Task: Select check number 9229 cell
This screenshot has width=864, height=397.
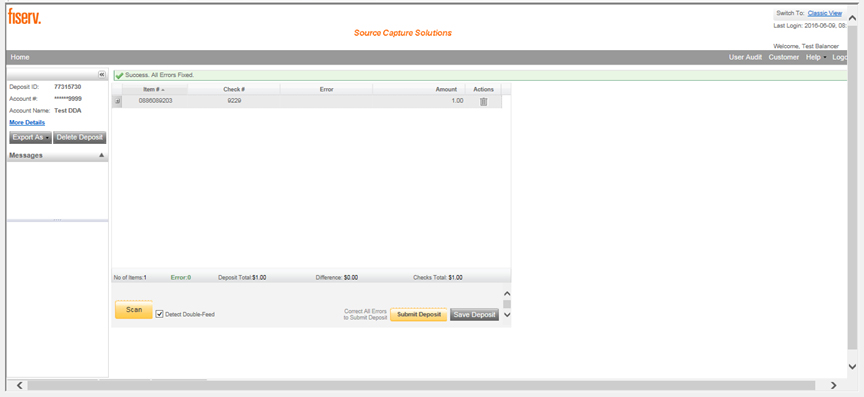Action: coord(234,101)
